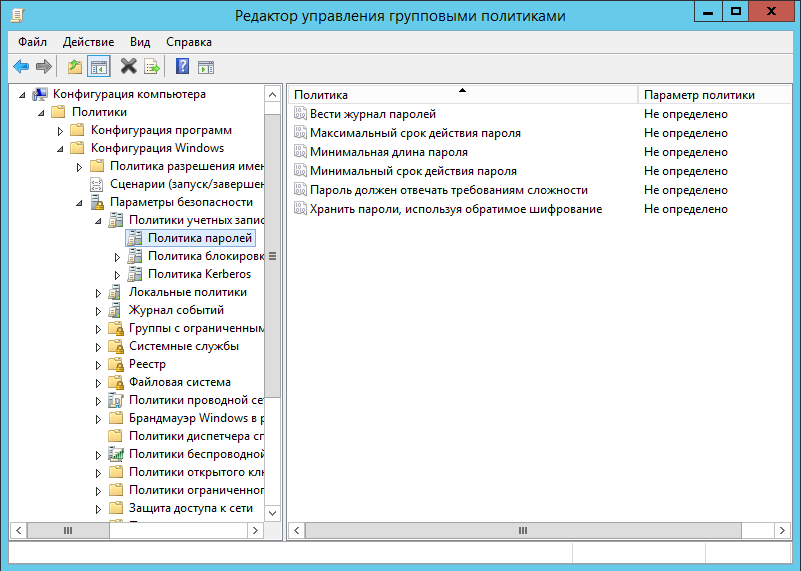Open the Действие menu
The image size is (801, 571).
88,42
